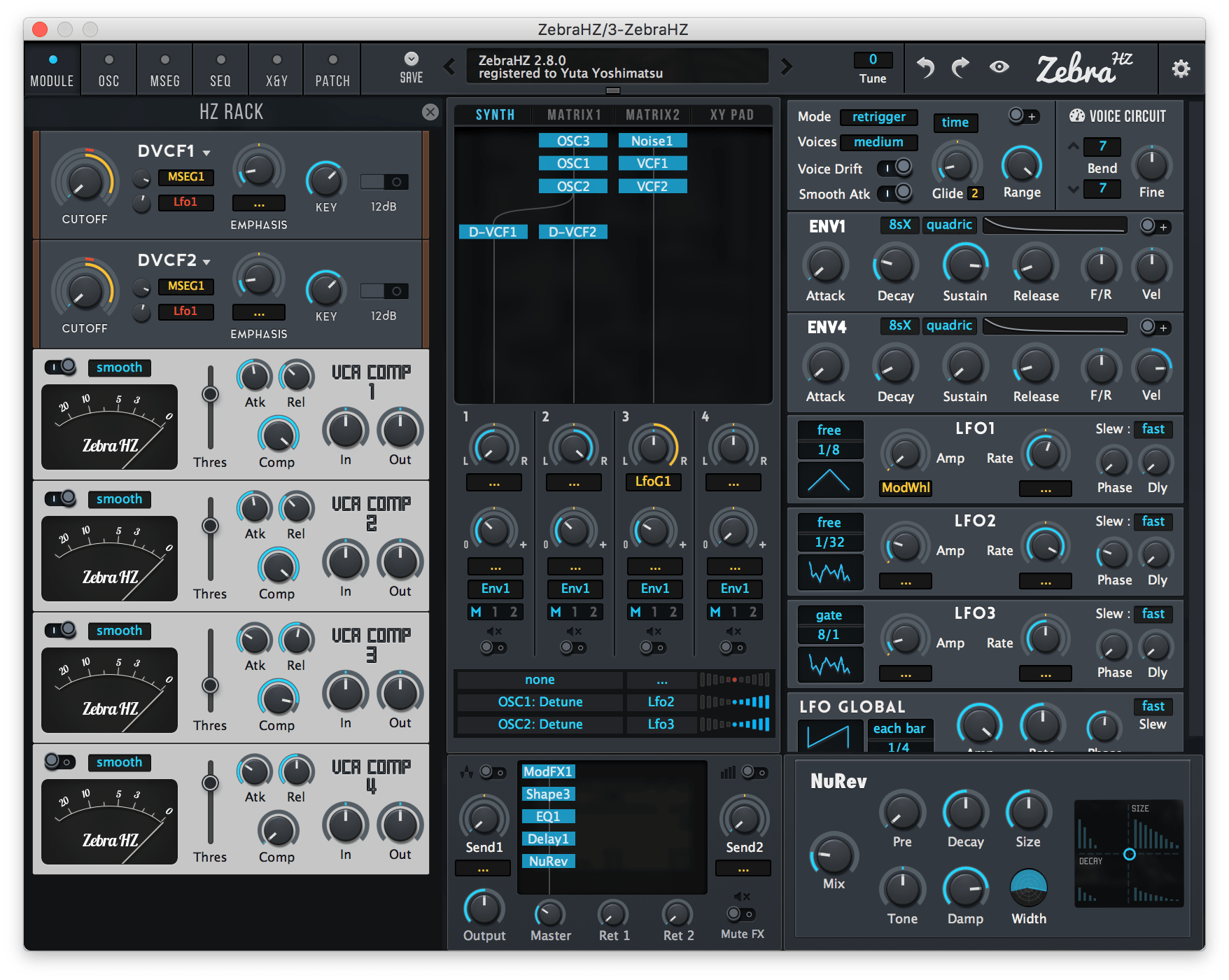Click the NuRev Width display icon
The height and width of the screenshot is (980, 1229).
tap(1028, 888)
